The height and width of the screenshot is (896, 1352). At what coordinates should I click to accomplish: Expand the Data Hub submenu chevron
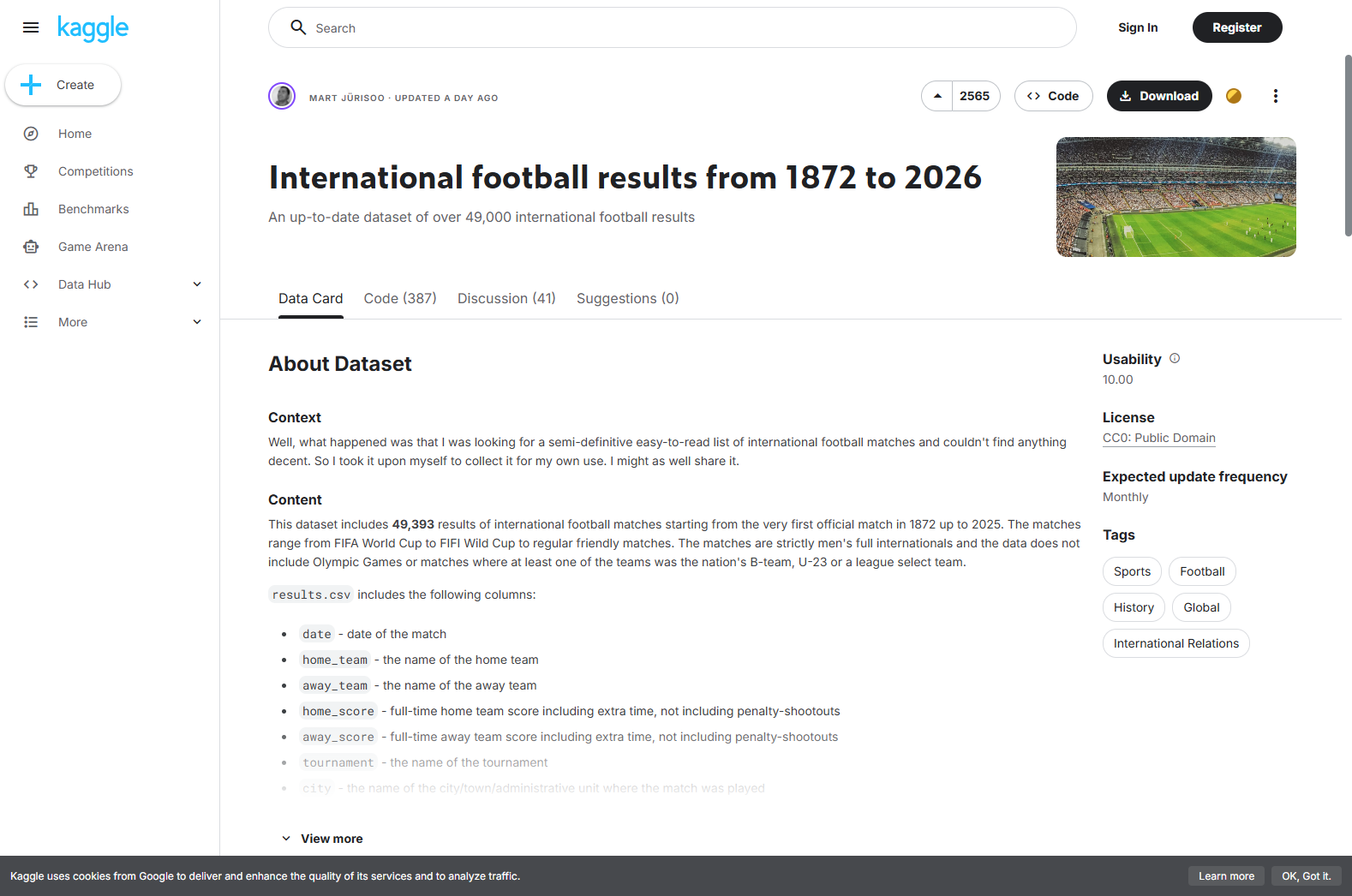click(x=197, y=284)
